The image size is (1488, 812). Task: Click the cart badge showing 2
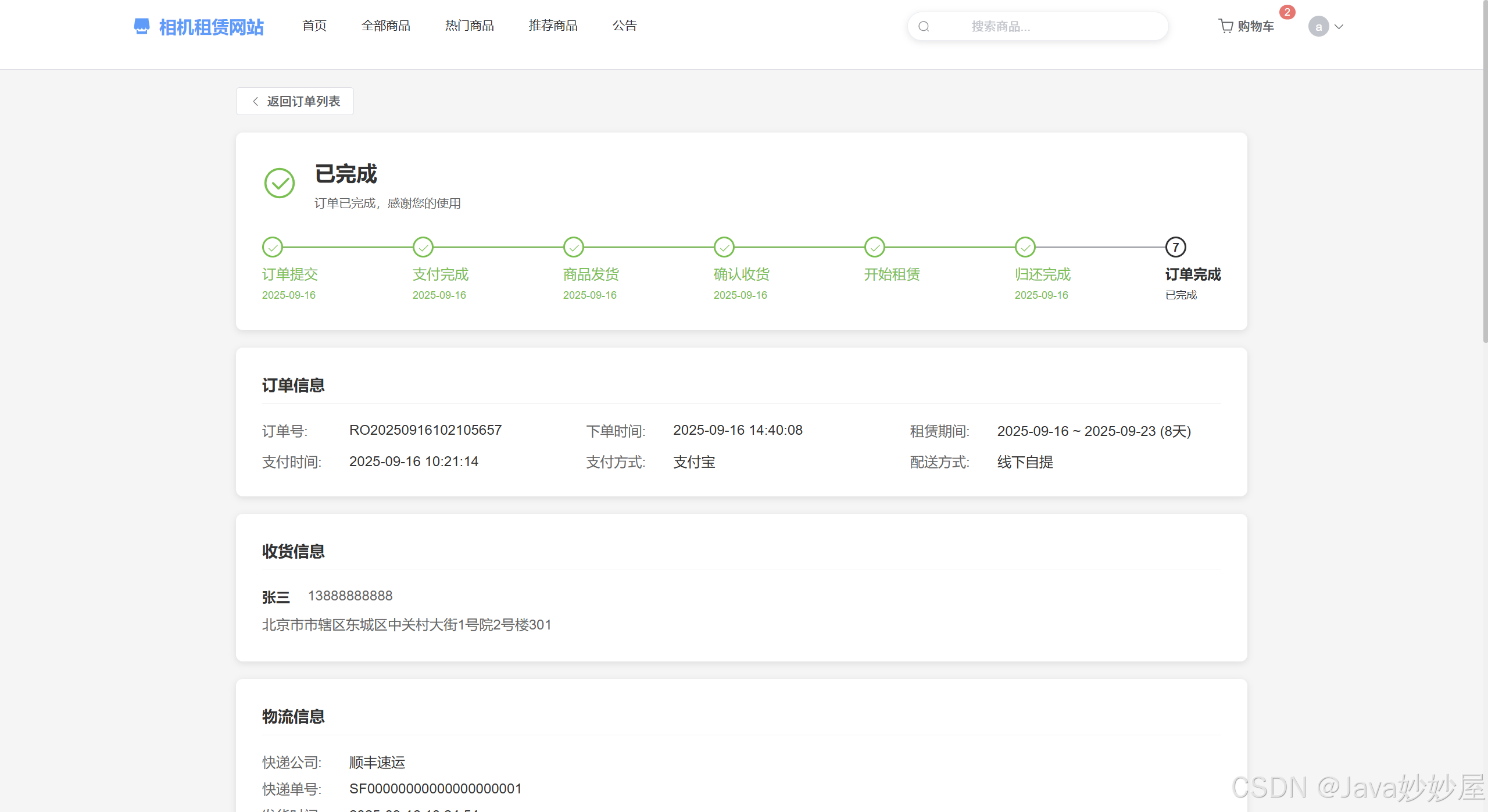1287,12
